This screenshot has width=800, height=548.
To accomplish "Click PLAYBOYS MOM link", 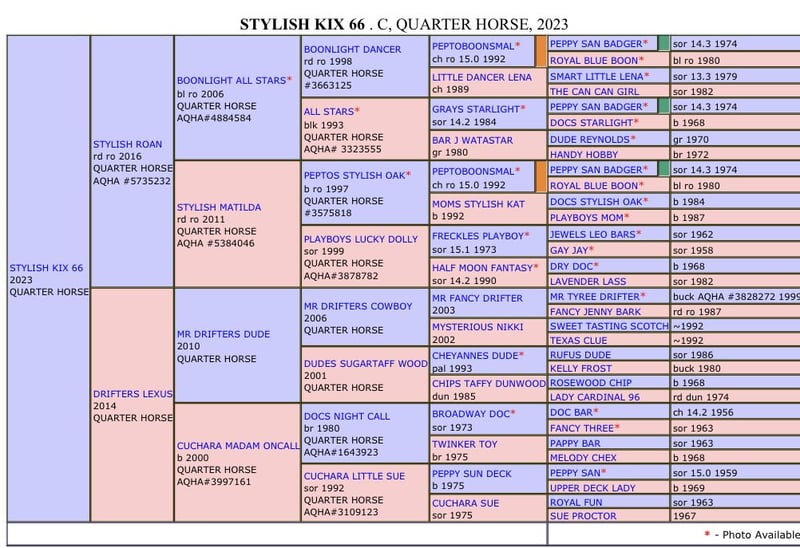I will tap(586, 218).
